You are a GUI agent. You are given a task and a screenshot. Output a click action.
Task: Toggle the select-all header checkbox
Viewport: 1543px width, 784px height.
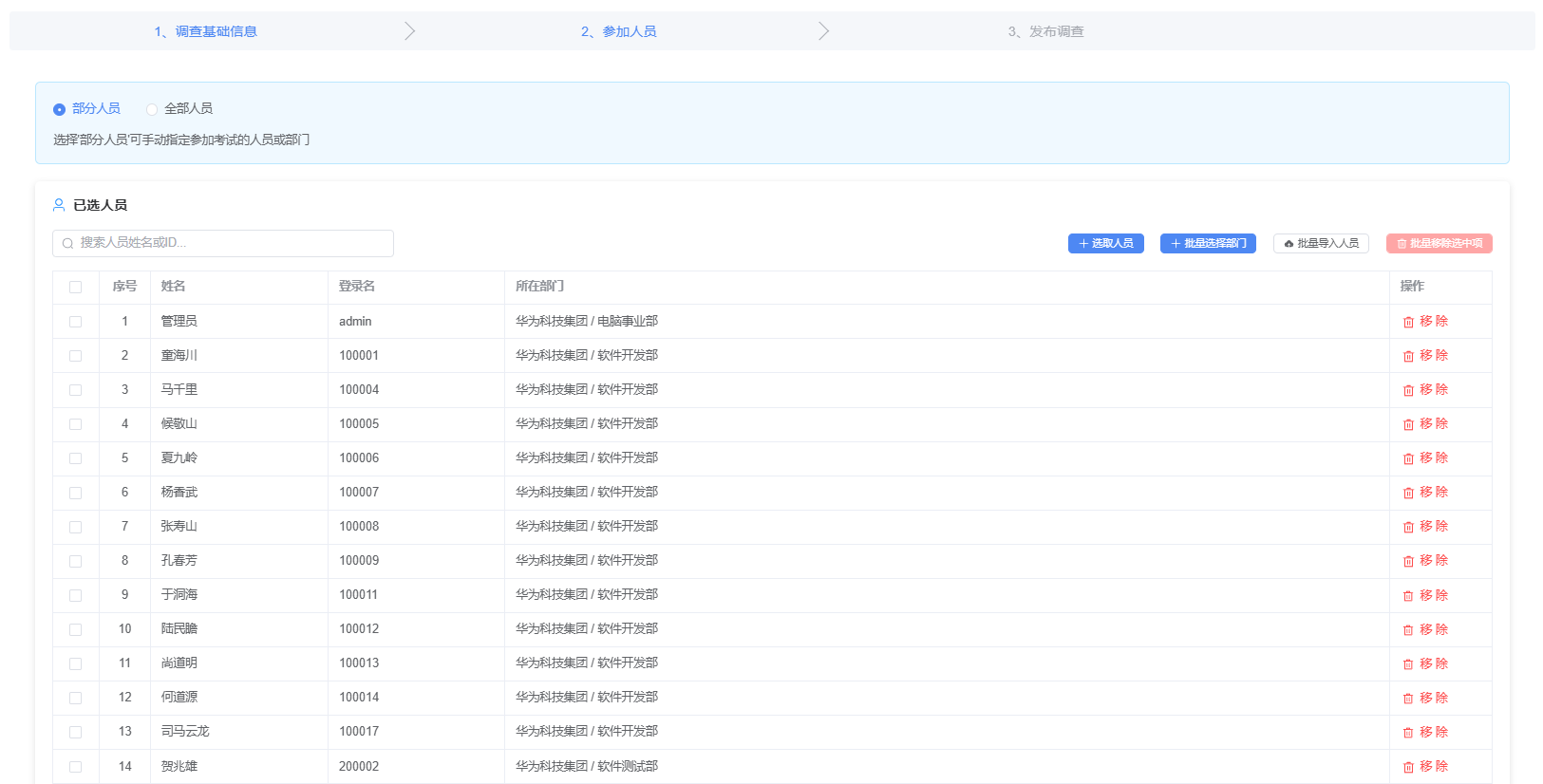tap(76, 287)
